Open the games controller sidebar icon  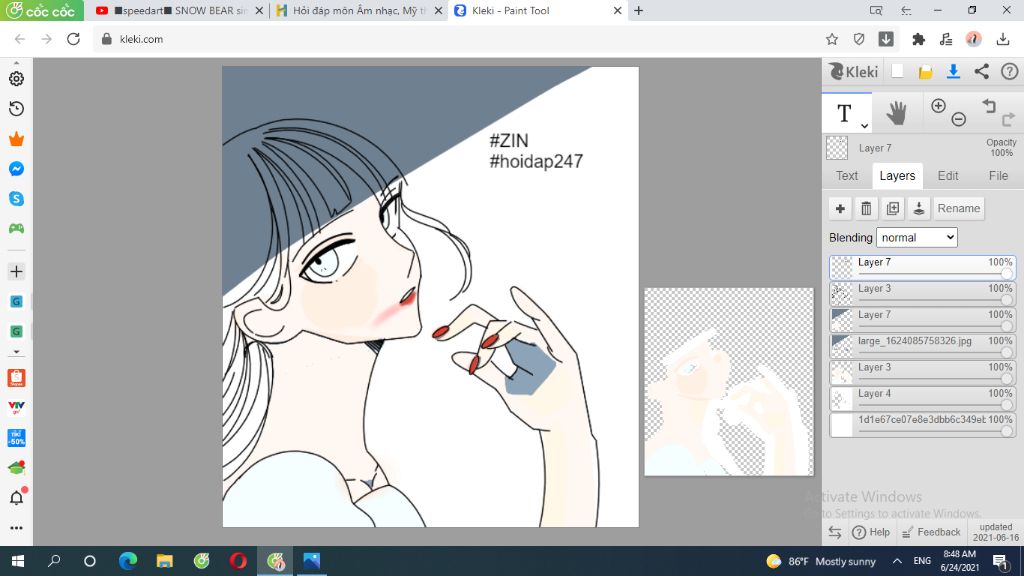16,229
